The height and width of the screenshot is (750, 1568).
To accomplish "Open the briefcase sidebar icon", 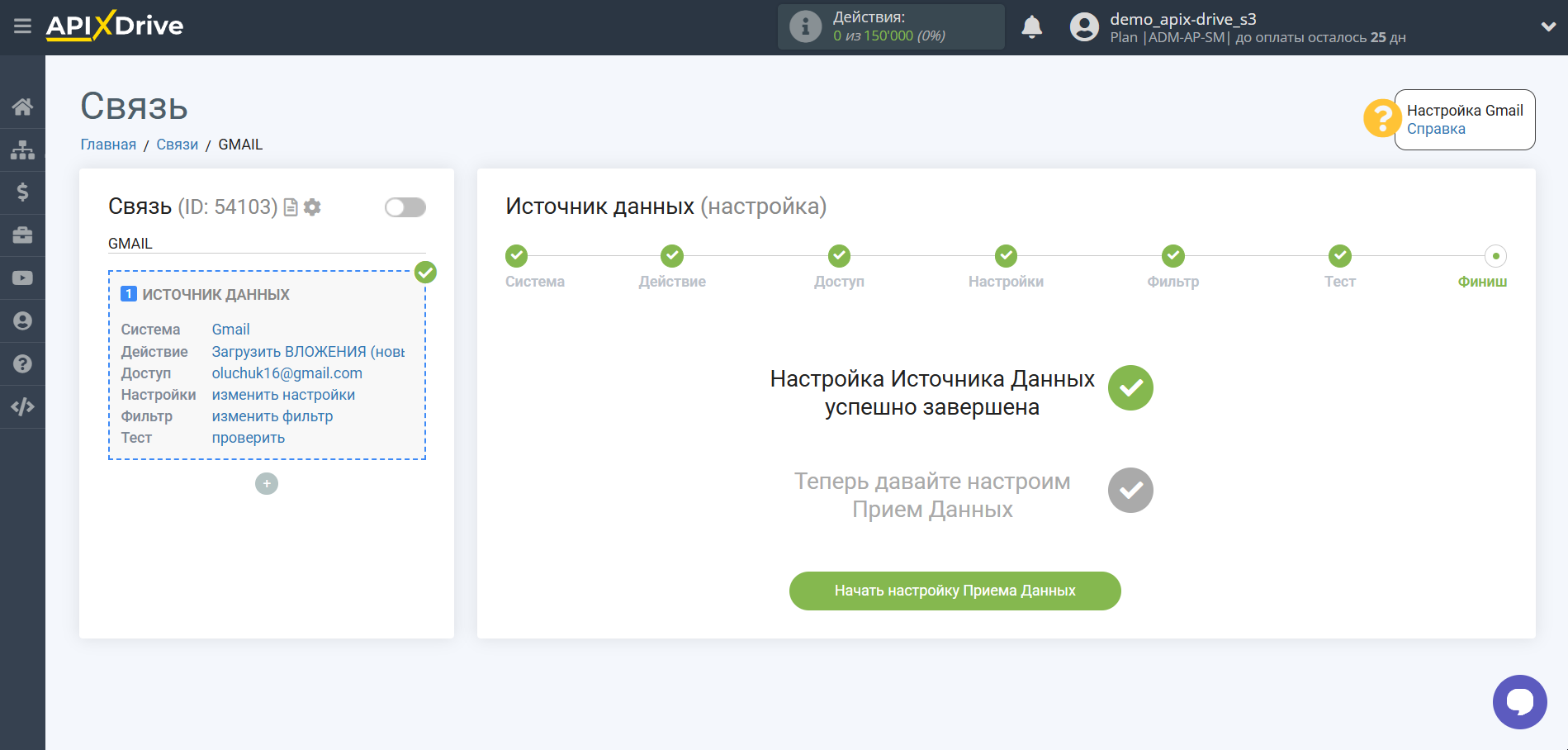I will click(22, 235).
